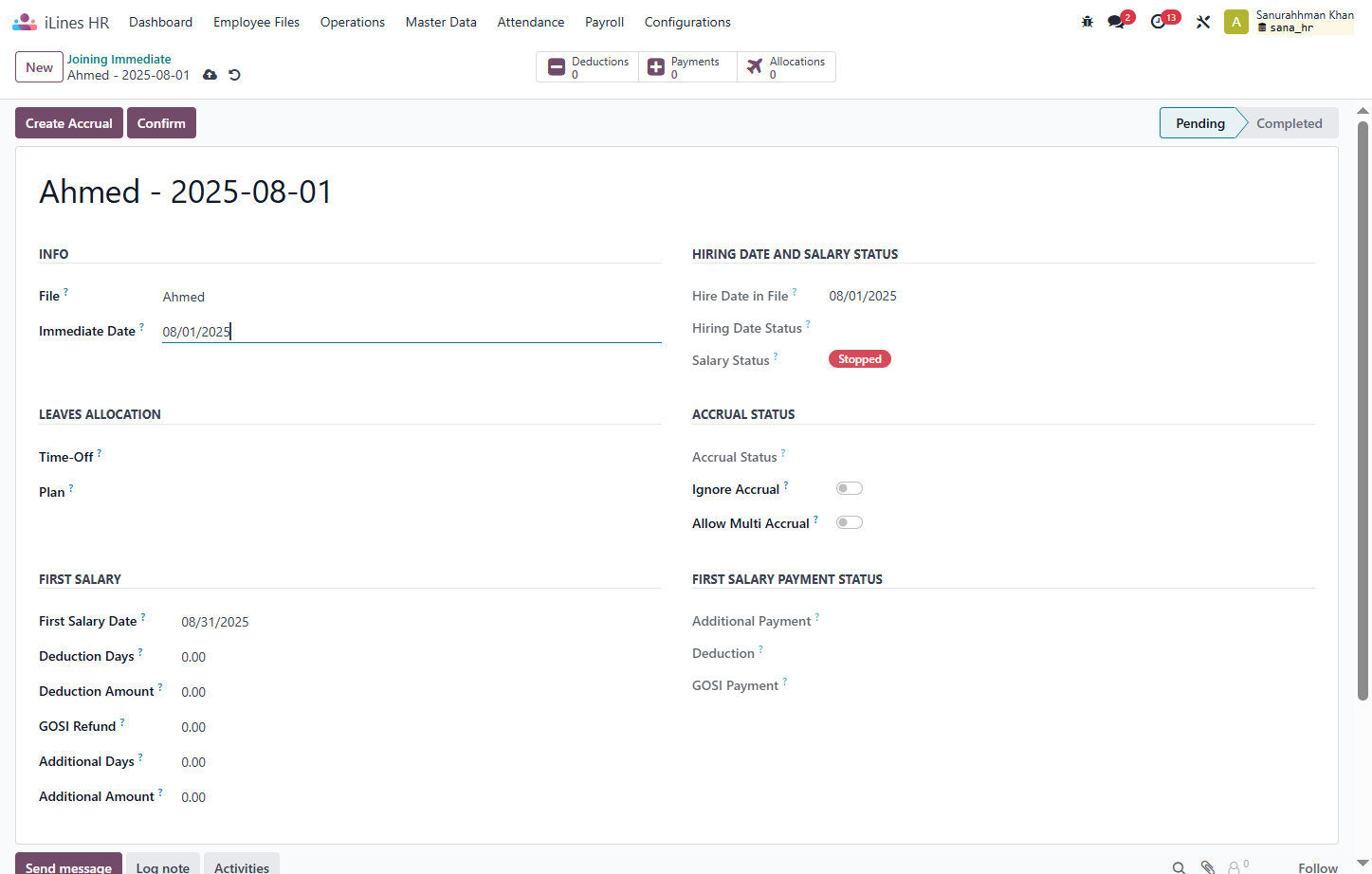Toggle the Allow Multi Accrual switch
Image resolution: width=1372 pixels, height=874 pixels.
pyautogui.click(x=850, y=522)
